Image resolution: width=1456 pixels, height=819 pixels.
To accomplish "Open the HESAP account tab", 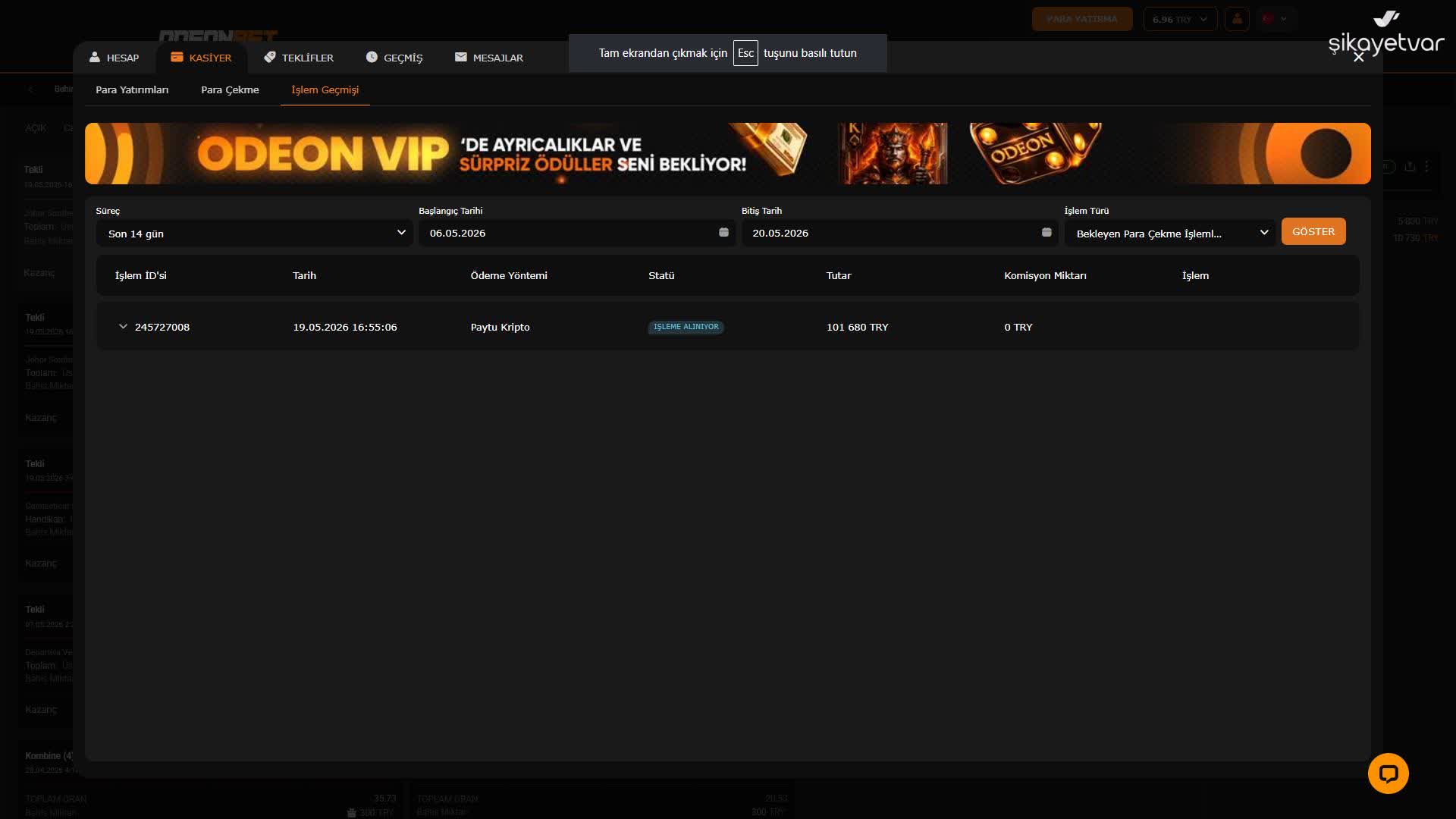I will (114, 58).
